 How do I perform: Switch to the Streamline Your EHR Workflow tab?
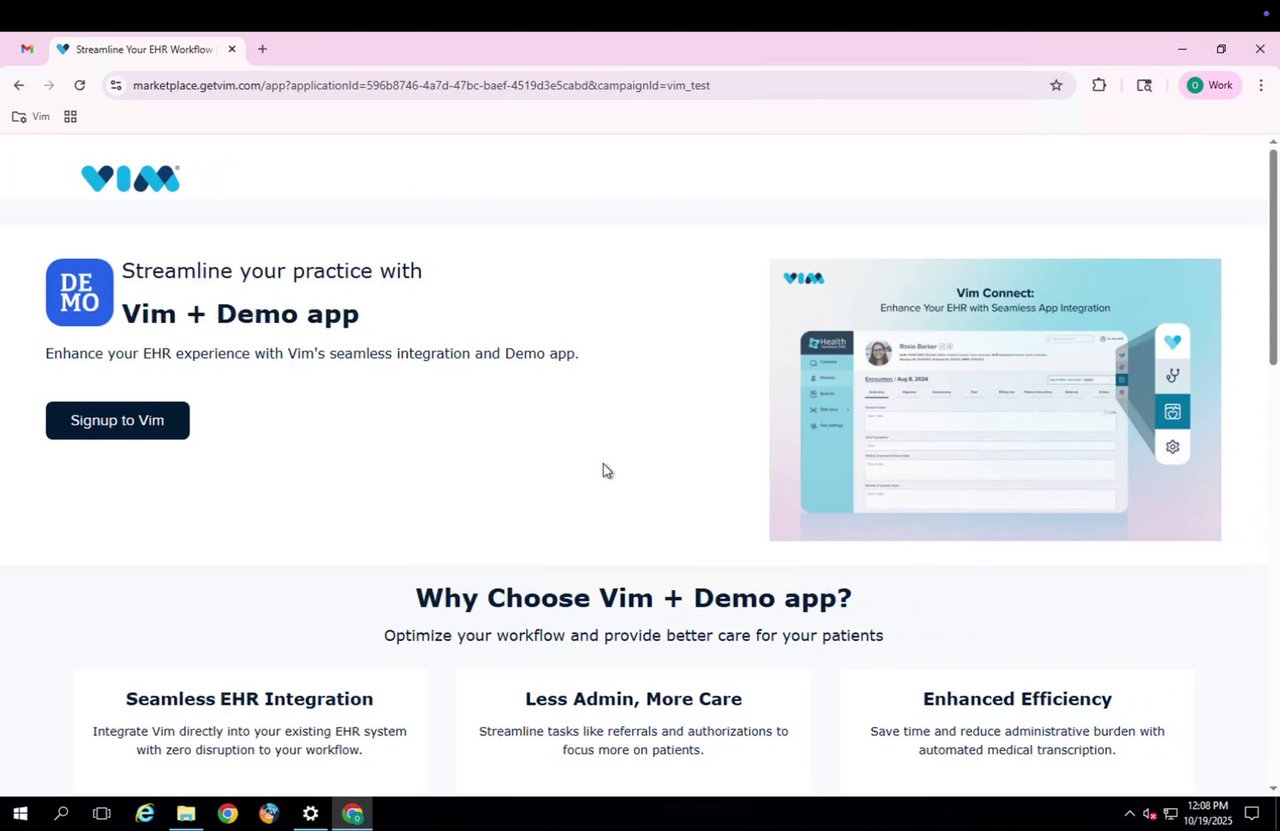pos(144,49)
